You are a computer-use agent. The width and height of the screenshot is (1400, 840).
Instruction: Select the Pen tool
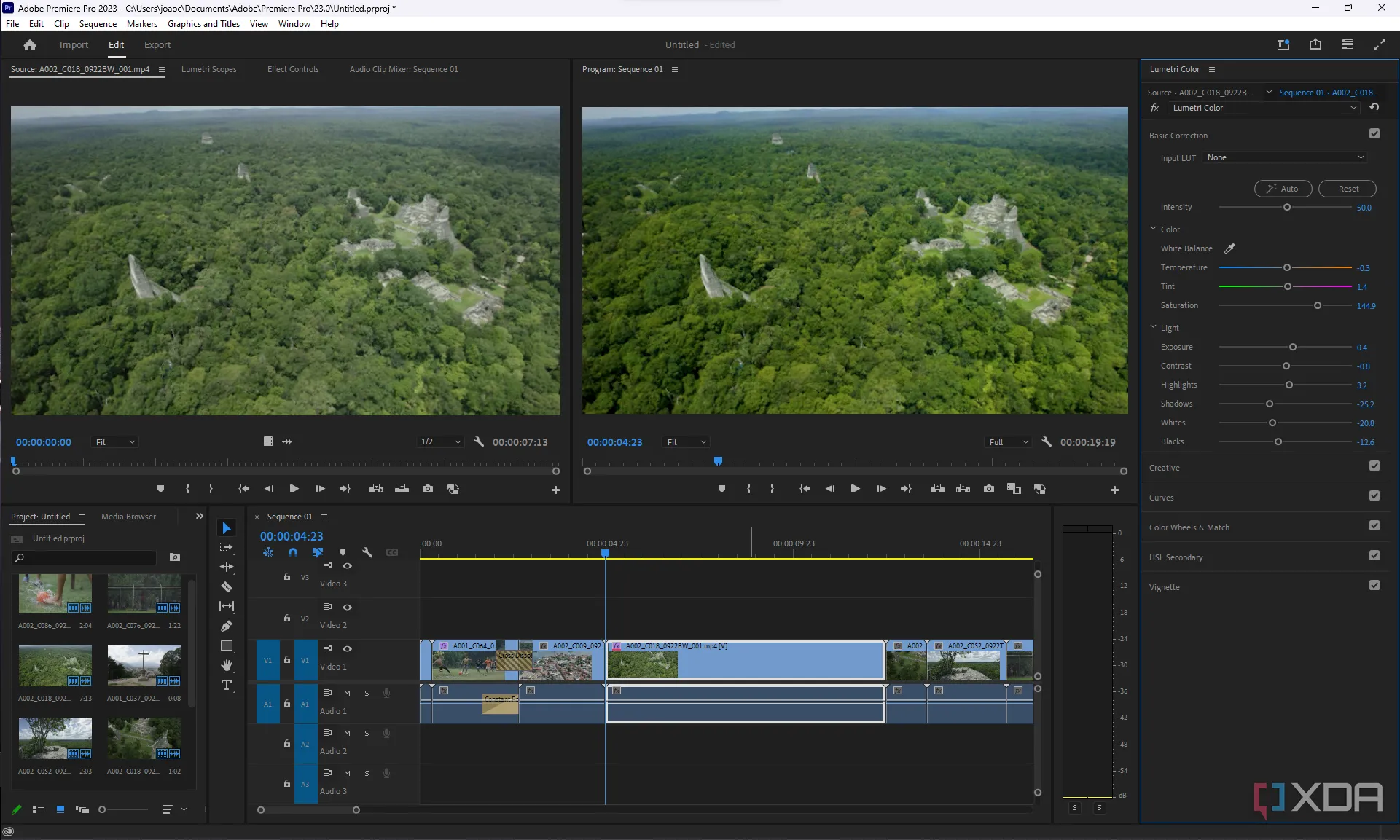227,626
